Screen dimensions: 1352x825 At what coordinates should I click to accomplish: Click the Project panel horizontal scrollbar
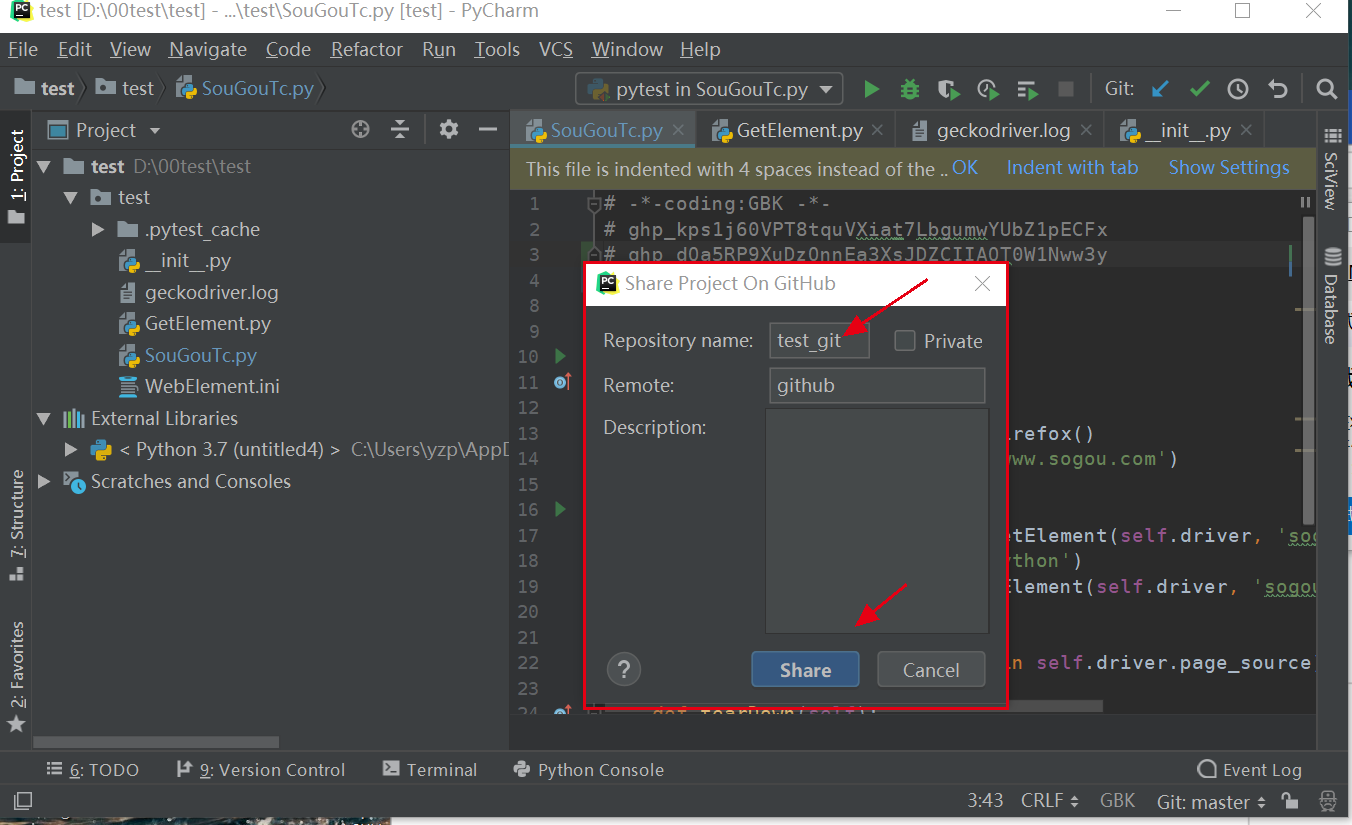pos(156,742)
